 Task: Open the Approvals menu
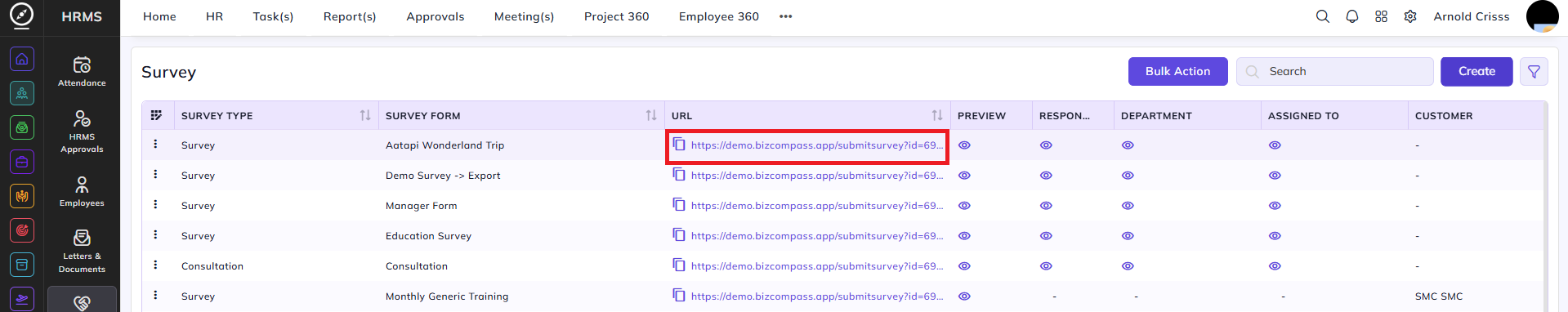pyautogui.click(x=435, y=16)
